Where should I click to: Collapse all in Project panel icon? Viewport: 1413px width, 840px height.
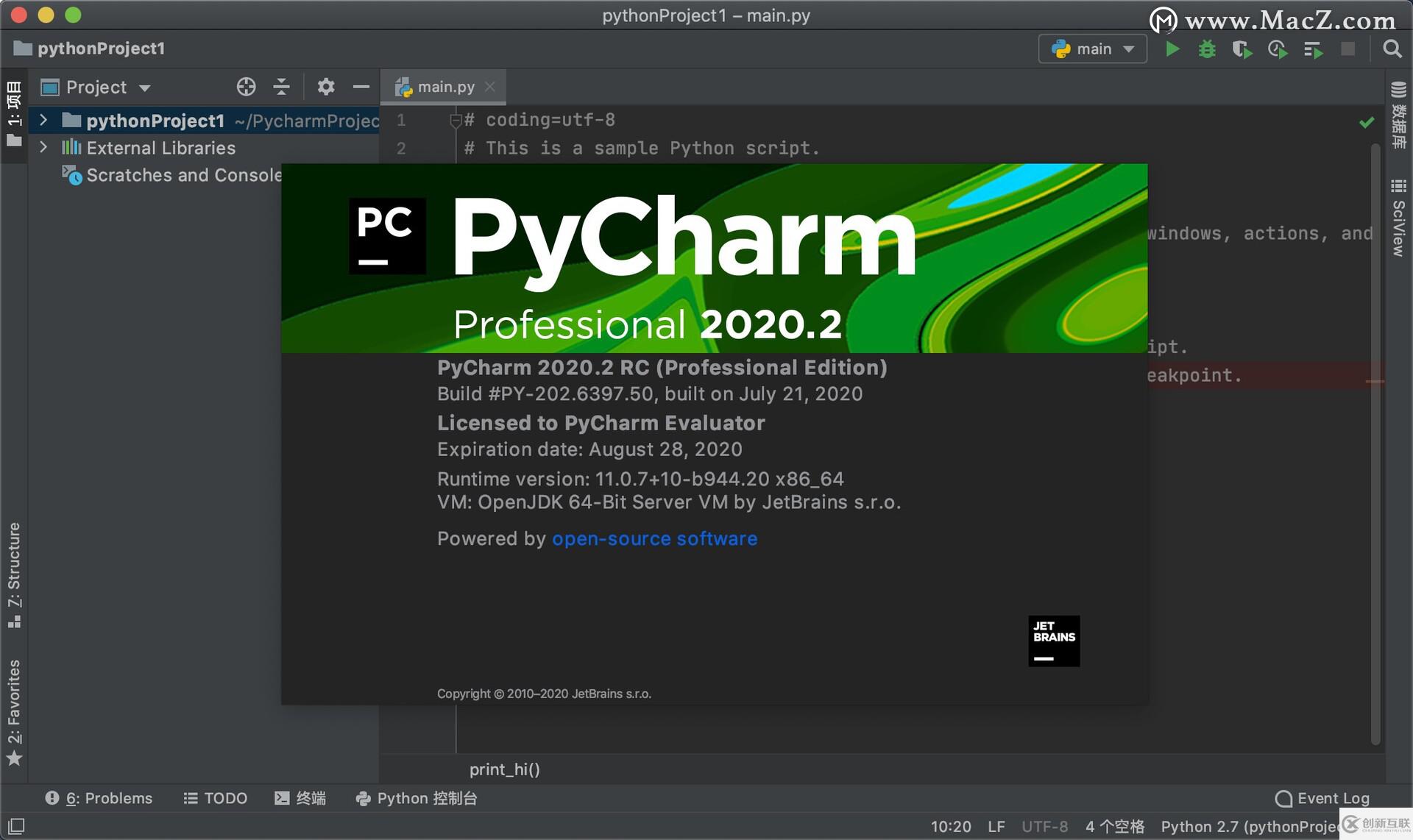281,87
